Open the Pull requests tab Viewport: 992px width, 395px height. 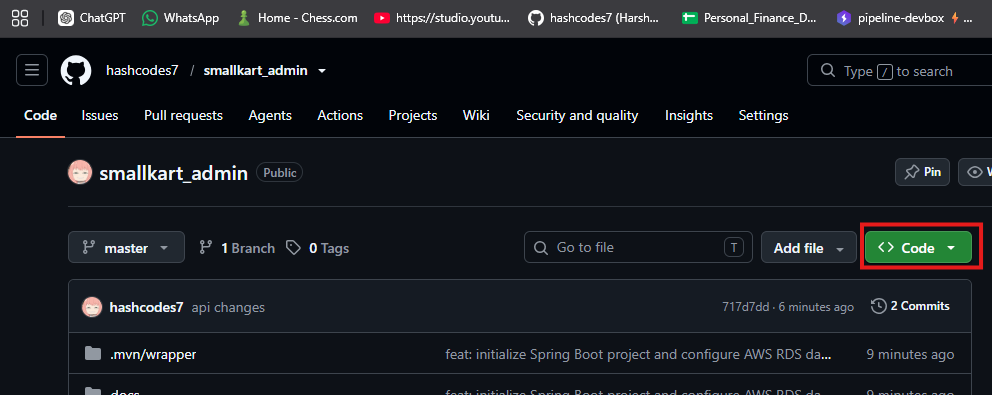pos(183,116)
